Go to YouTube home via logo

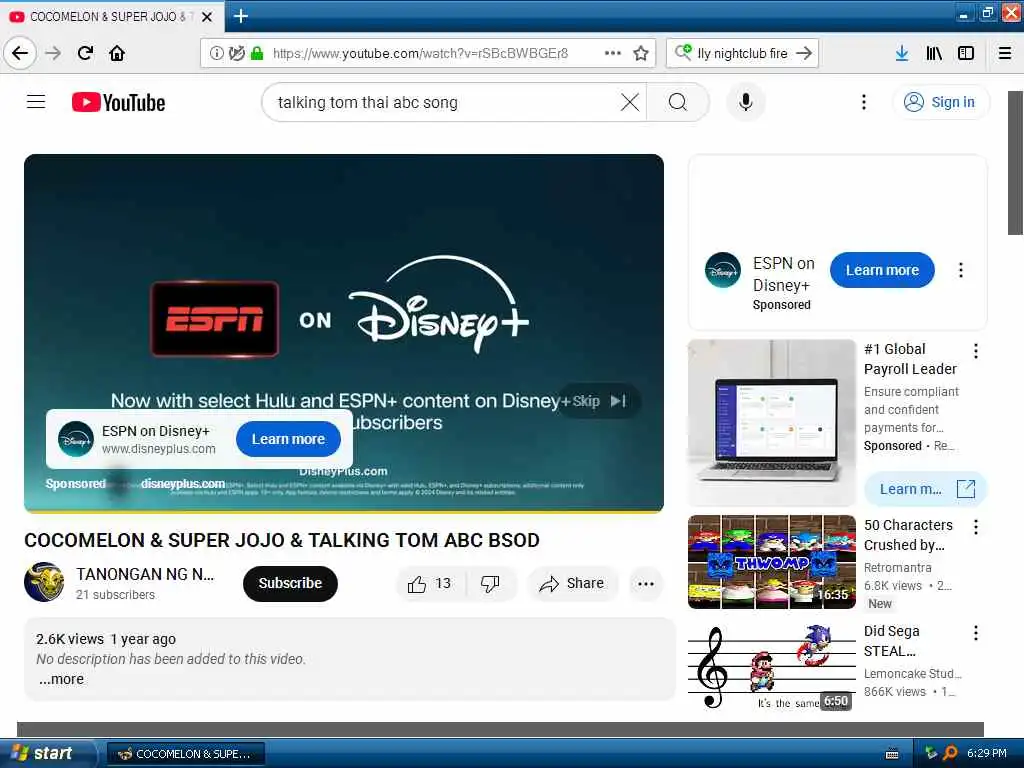coord(118,103)
